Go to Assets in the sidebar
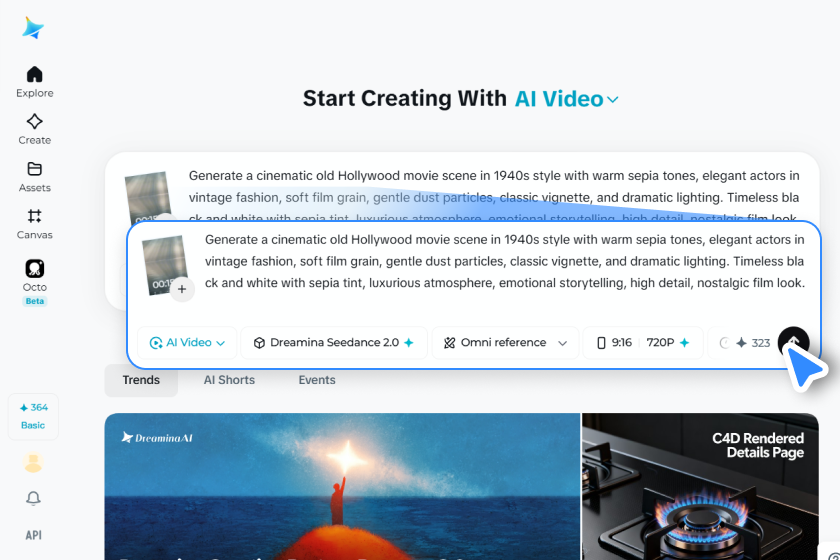This screenshot has height=560, width=840. (34, 177)
